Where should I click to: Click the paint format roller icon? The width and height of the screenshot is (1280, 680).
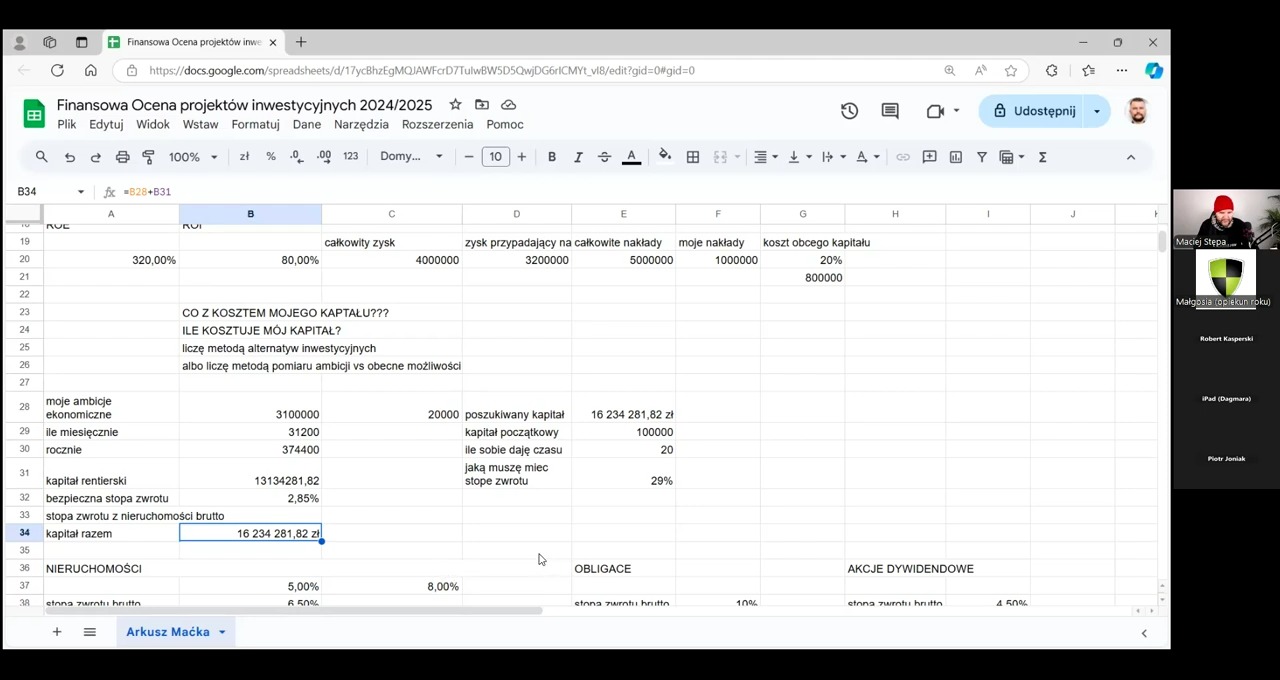tap(148, 157)
